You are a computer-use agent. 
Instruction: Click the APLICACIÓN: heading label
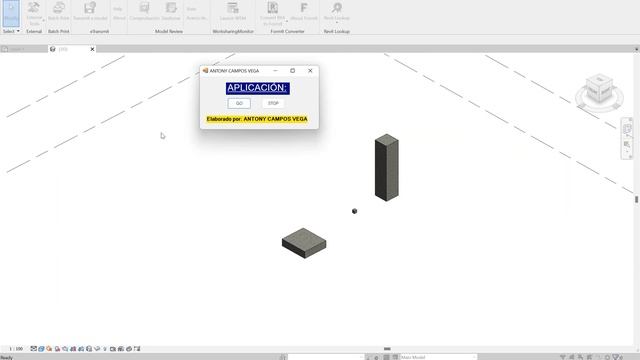(x=258, y=88)
